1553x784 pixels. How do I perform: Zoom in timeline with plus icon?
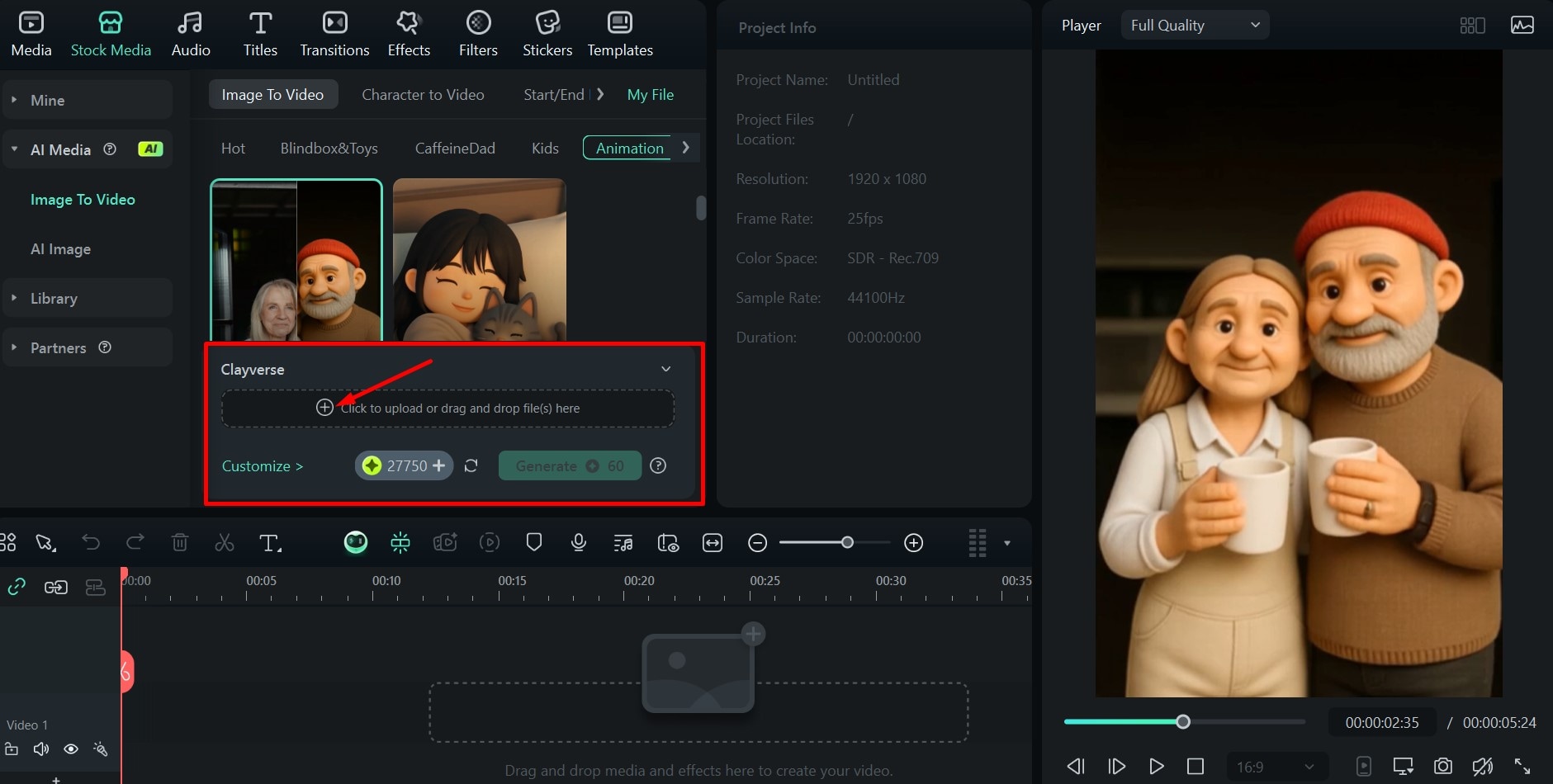913,543
